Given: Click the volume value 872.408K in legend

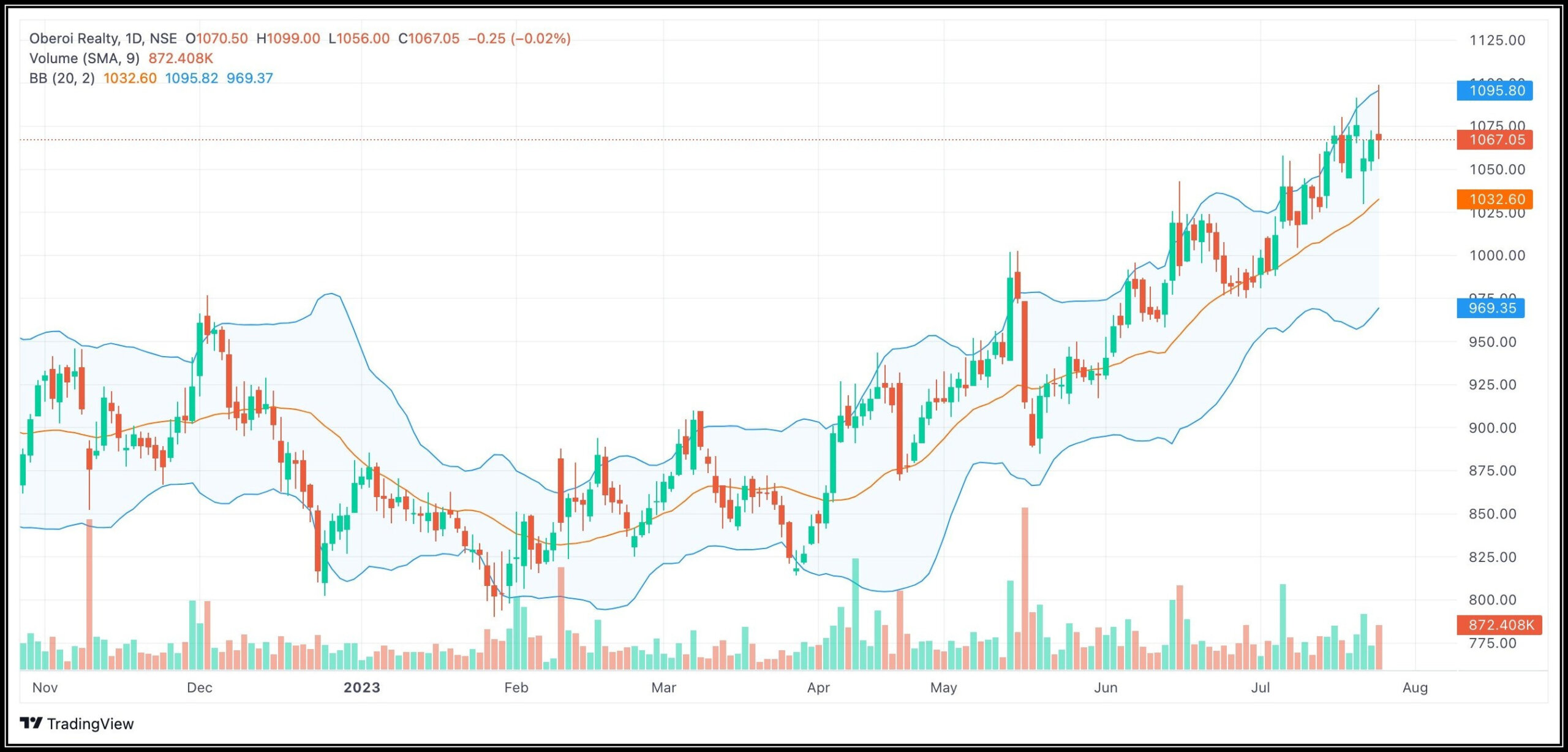Looking at the screenshot, I should tap(181, 58).
